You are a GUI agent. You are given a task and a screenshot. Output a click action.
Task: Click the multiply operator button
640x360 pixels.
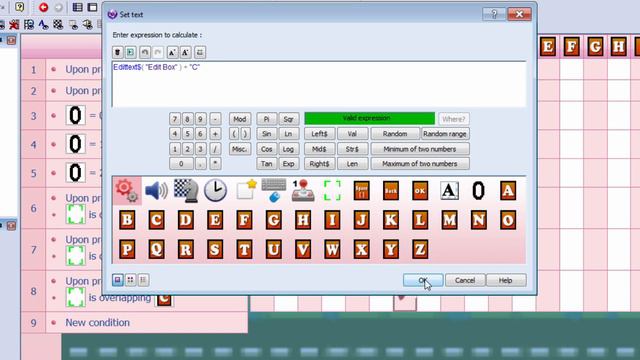(x=215, y=164)
